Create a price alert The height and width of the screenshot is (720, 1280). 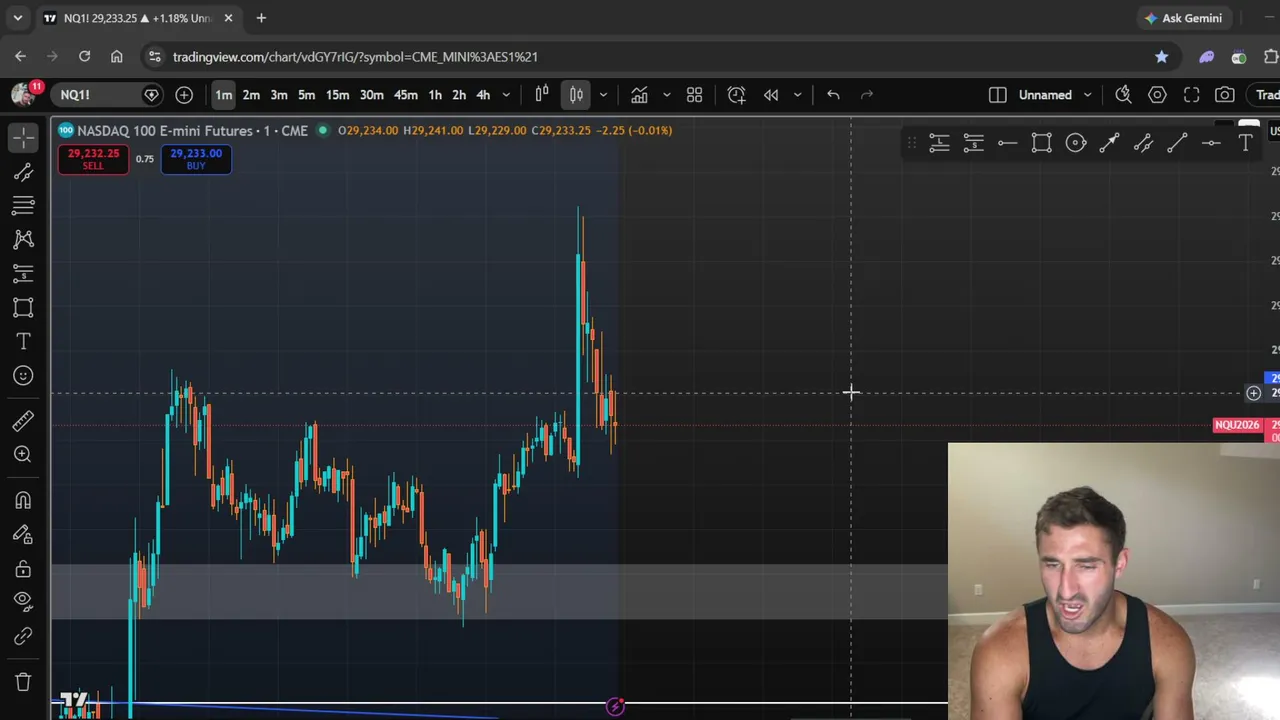[737, 95]
